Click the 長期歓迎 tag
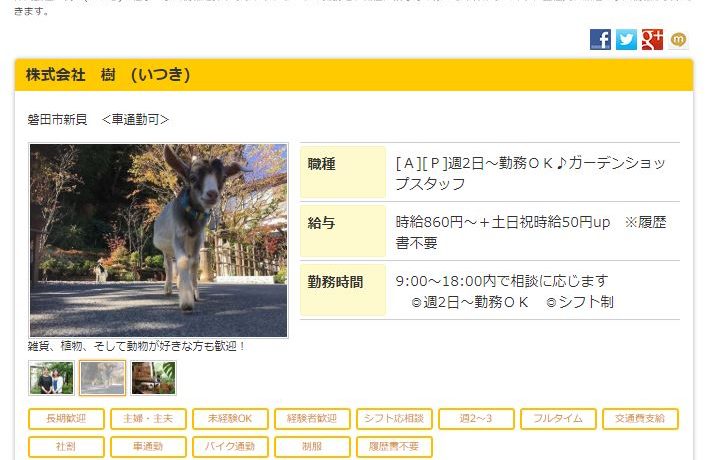Screen dimensions: 711x460 tap(66, 418)
